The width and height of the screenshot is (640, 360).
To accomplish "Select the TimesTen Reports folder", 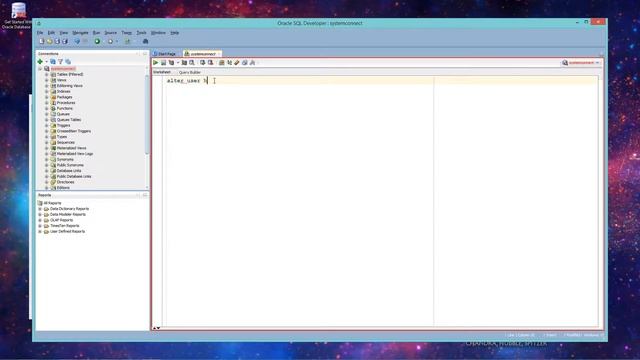I will click(64, 226).
